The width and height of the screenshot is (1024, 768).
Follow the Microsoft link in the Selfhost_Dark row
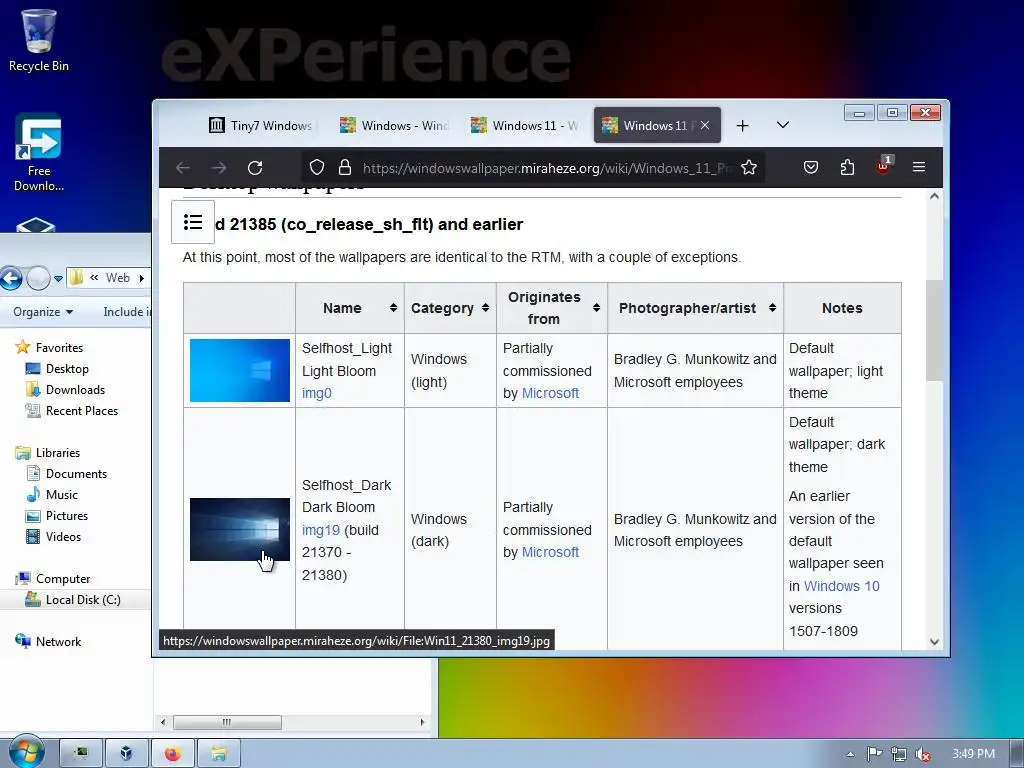click(x=551, y=552)
